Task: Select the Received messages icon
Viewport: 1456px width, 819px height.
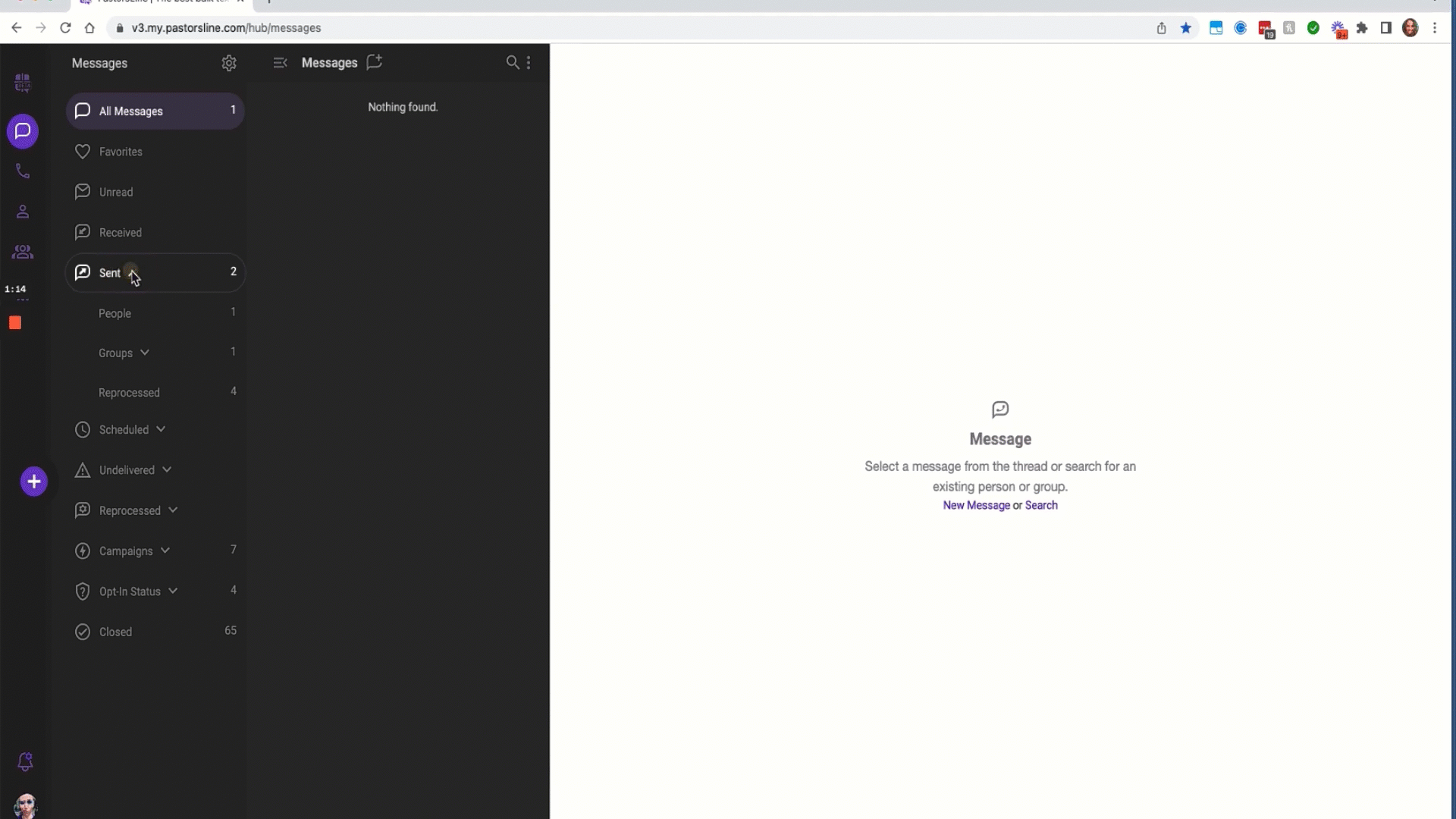Action: tap(82, 232)
